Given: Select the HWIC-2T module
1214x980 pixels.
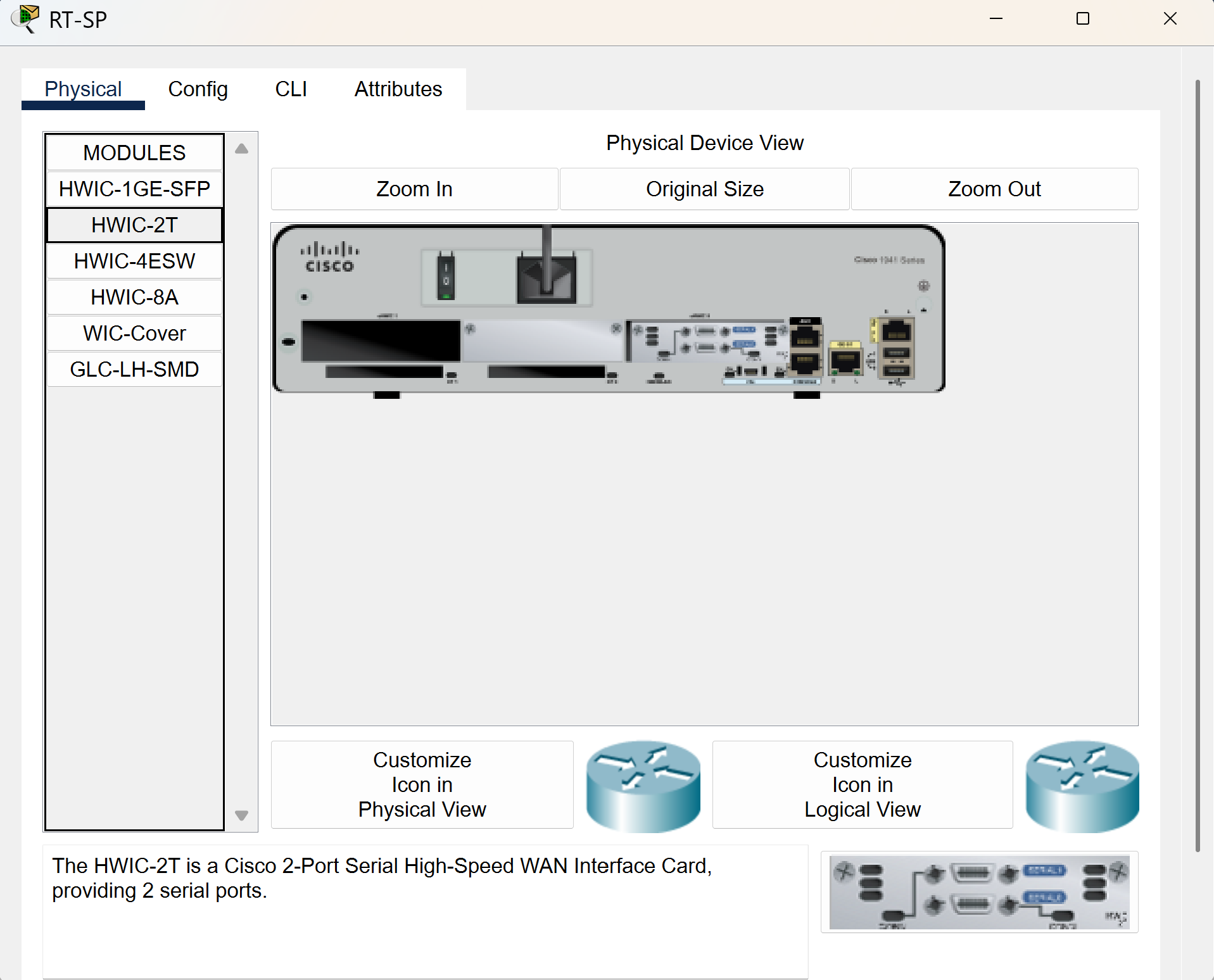Looking at the screenshot, I should coord(134,225).
